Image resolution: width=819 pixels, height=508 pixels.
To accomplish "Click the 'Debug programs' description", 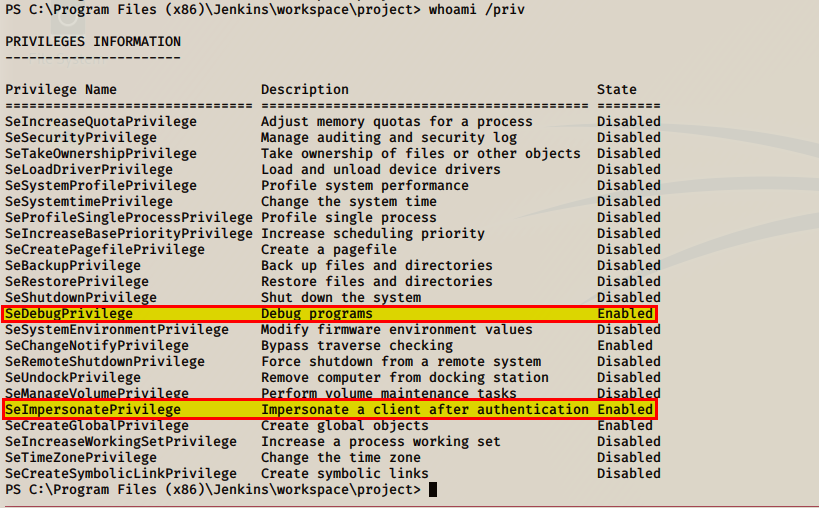I will 317,313.
